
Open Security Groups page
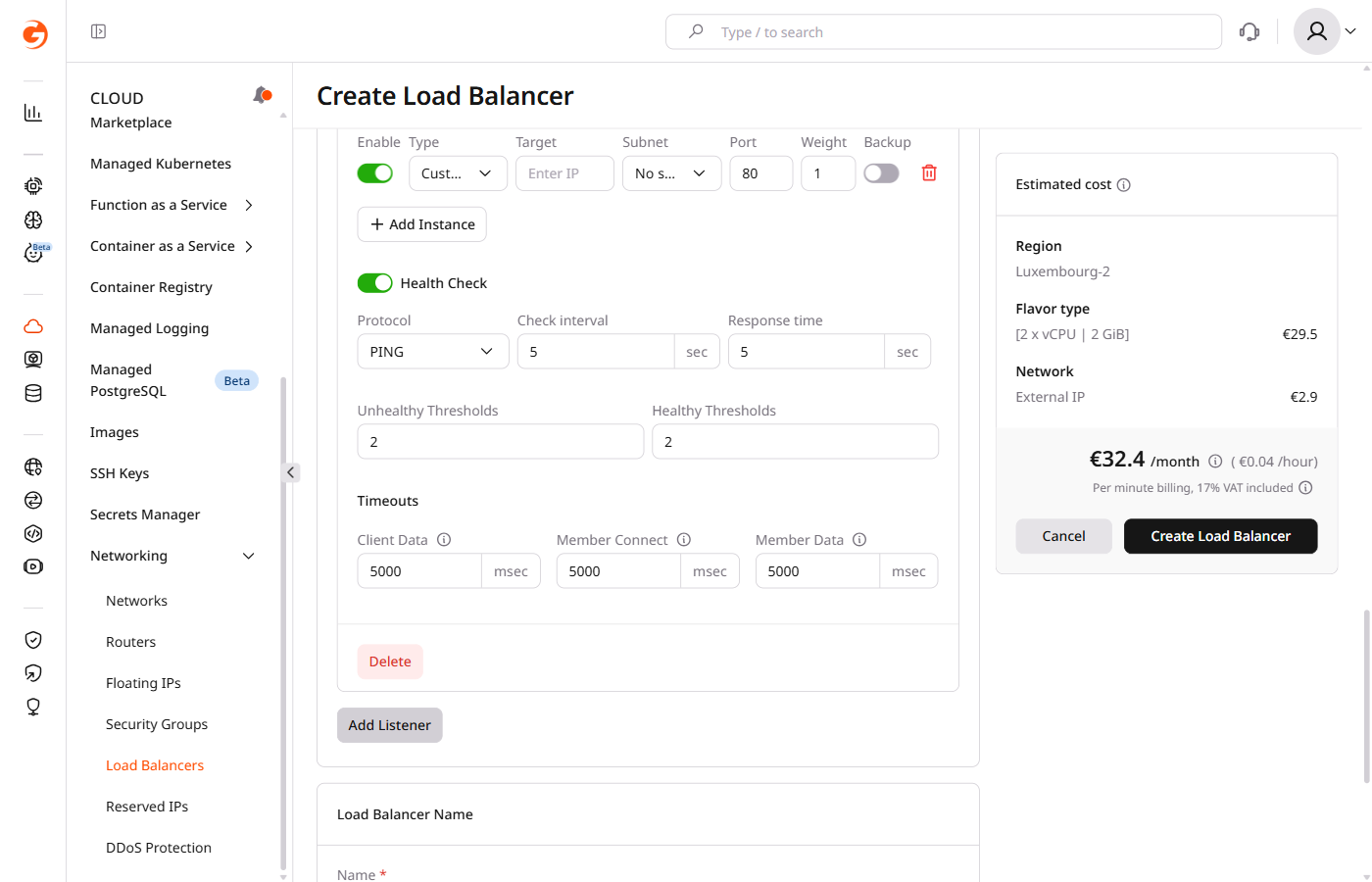coord(157,724)
